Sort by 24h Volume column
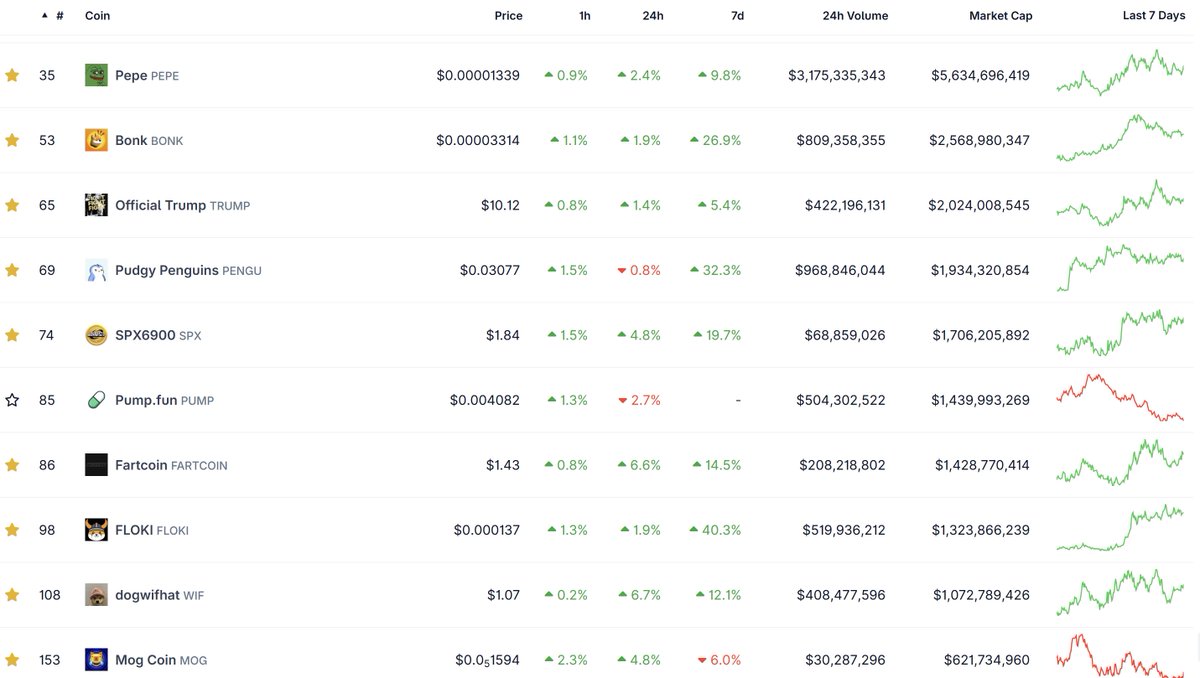1200x678 pixels. tap(855, 16)
